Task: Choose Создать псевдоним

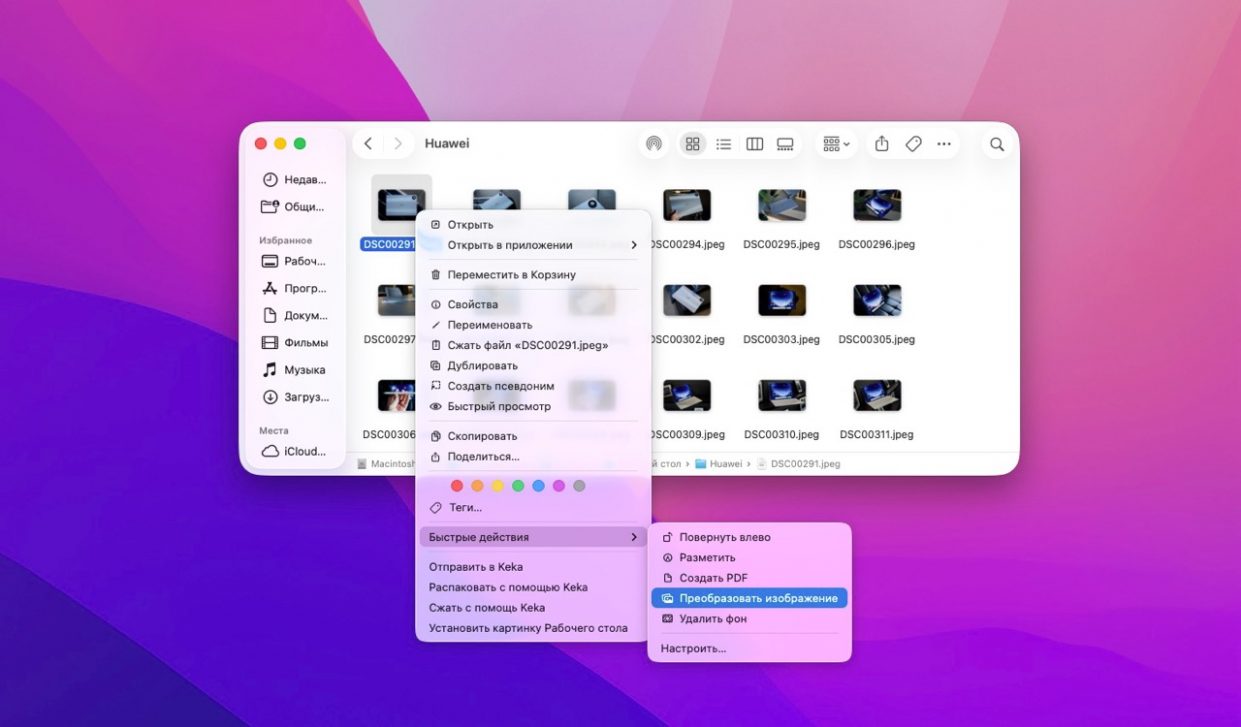Action: (533, 386)
